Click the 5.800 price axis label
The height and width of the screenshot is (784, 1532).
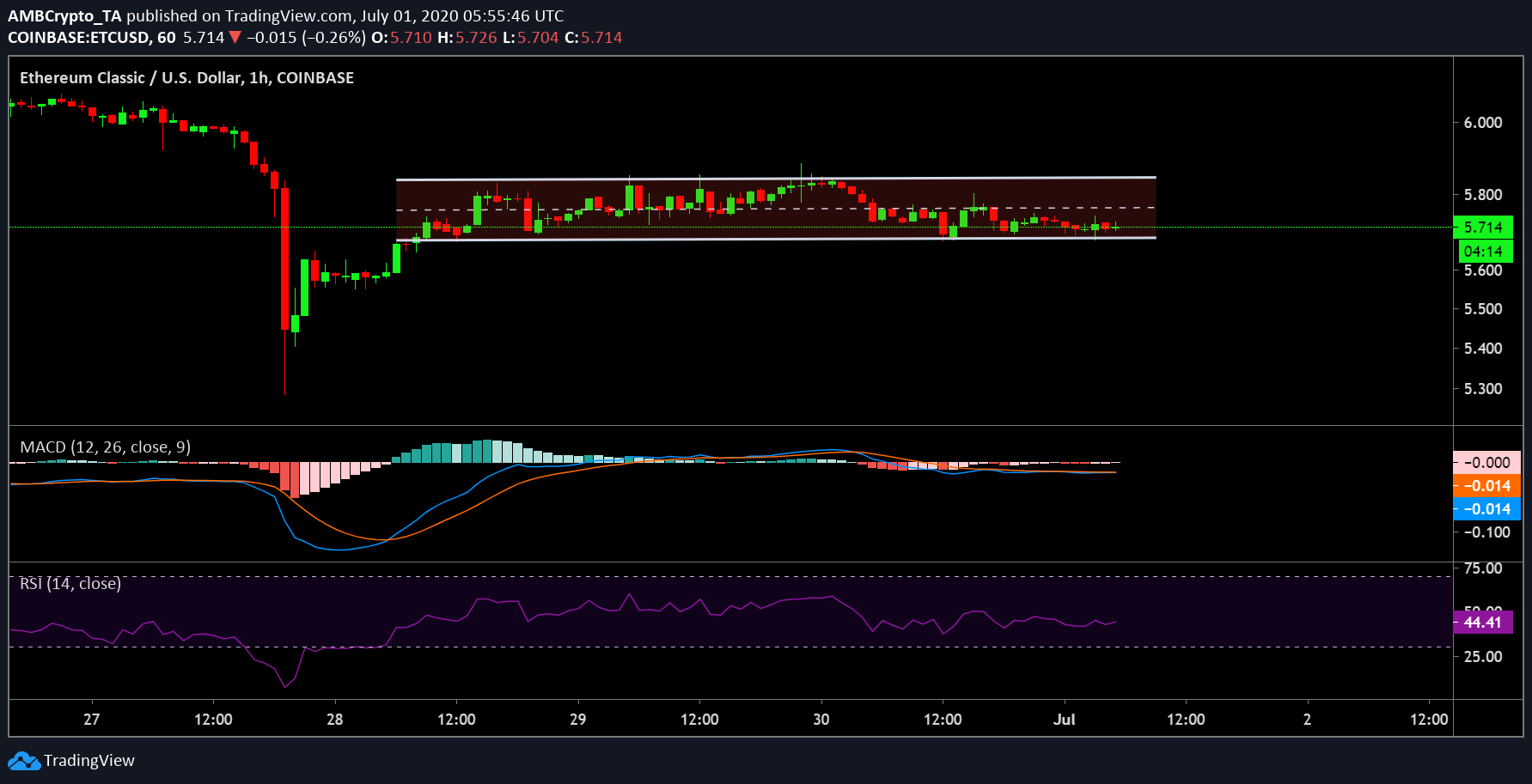pos(1483,195)
